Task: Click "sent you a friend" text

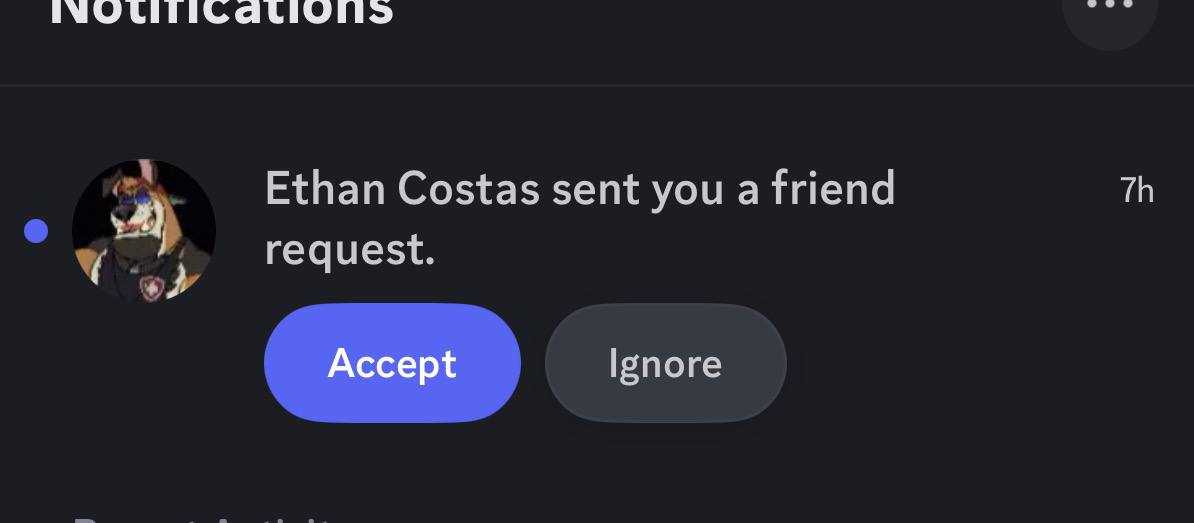Action: (723, 188)
